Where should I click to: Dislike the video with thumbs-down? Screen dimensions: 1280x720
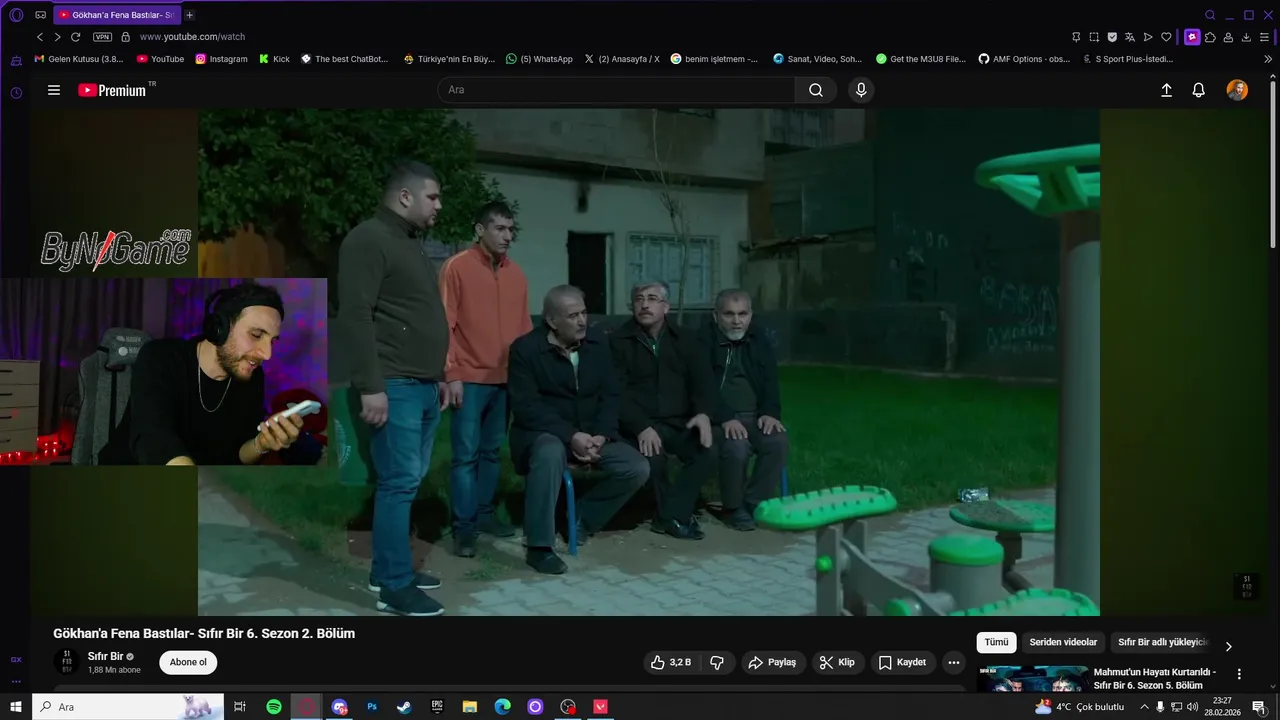point(716,662)
